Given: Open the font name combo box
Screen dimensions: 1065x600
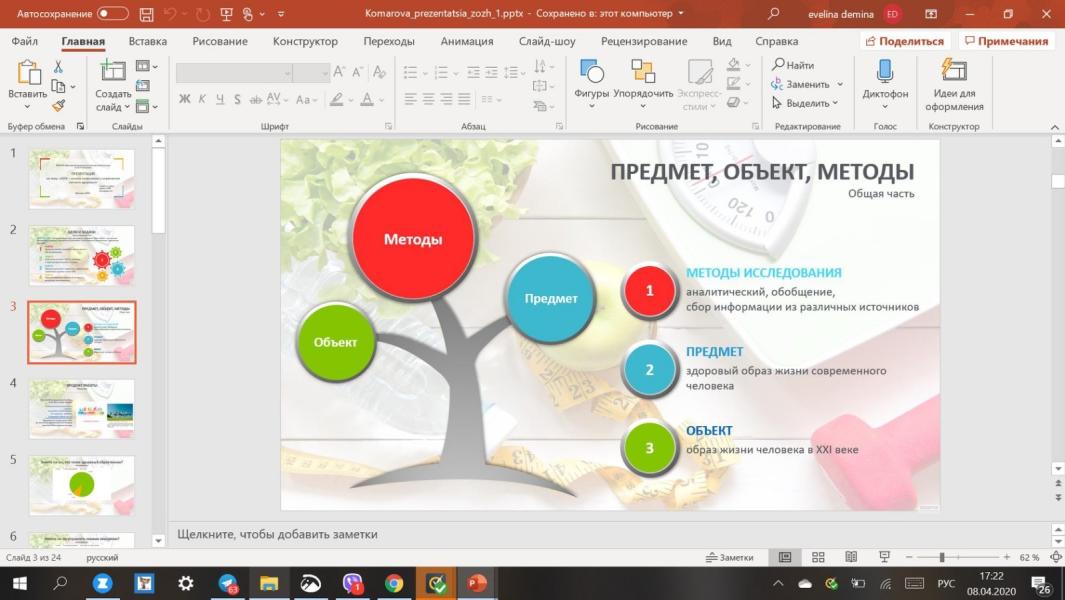Looking at the screenshot, I should tap(234, 72).
